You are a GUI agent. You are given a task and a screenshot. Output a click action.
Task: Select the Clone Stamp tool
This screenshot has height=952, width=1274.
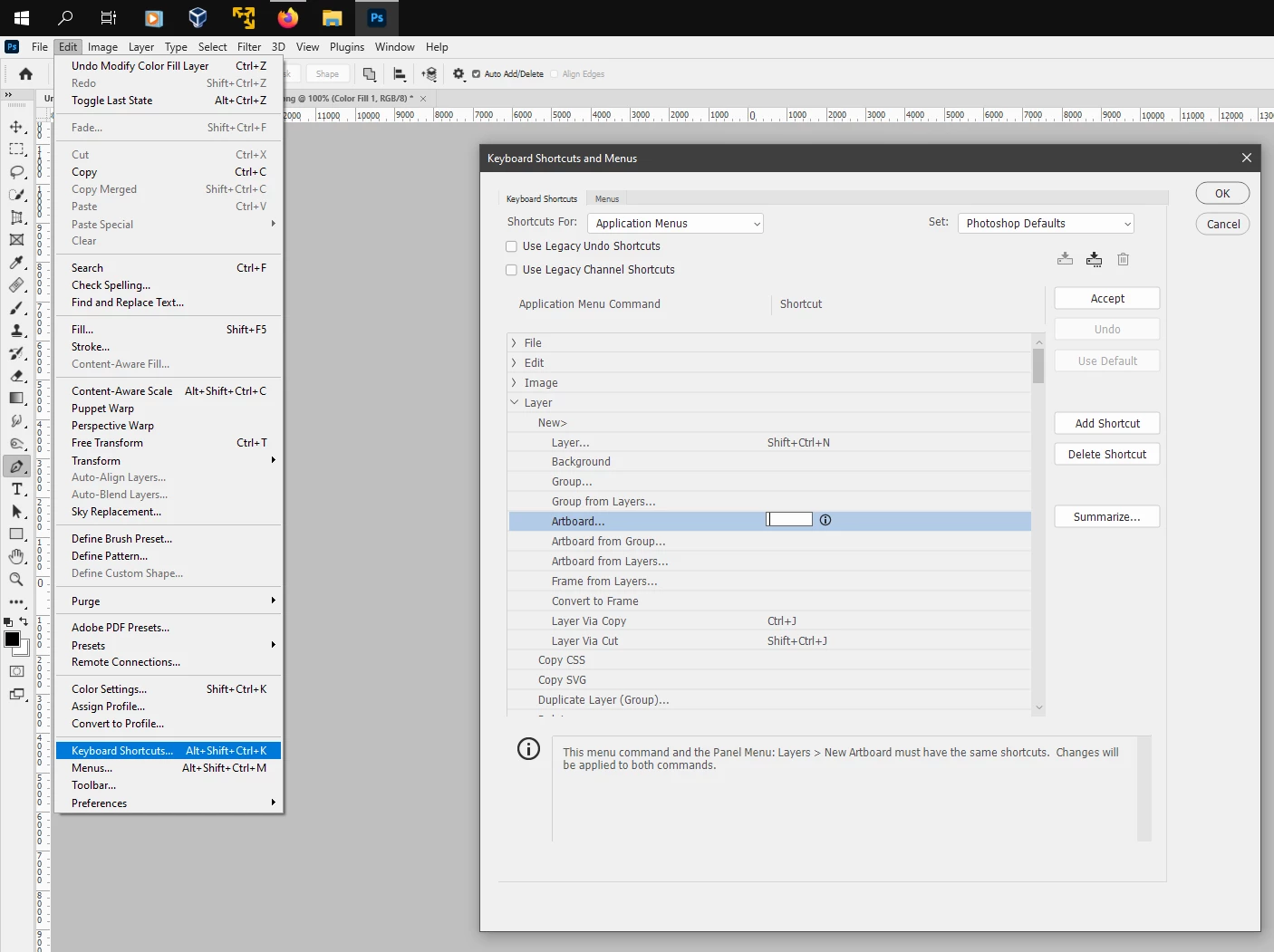point(16,331)
